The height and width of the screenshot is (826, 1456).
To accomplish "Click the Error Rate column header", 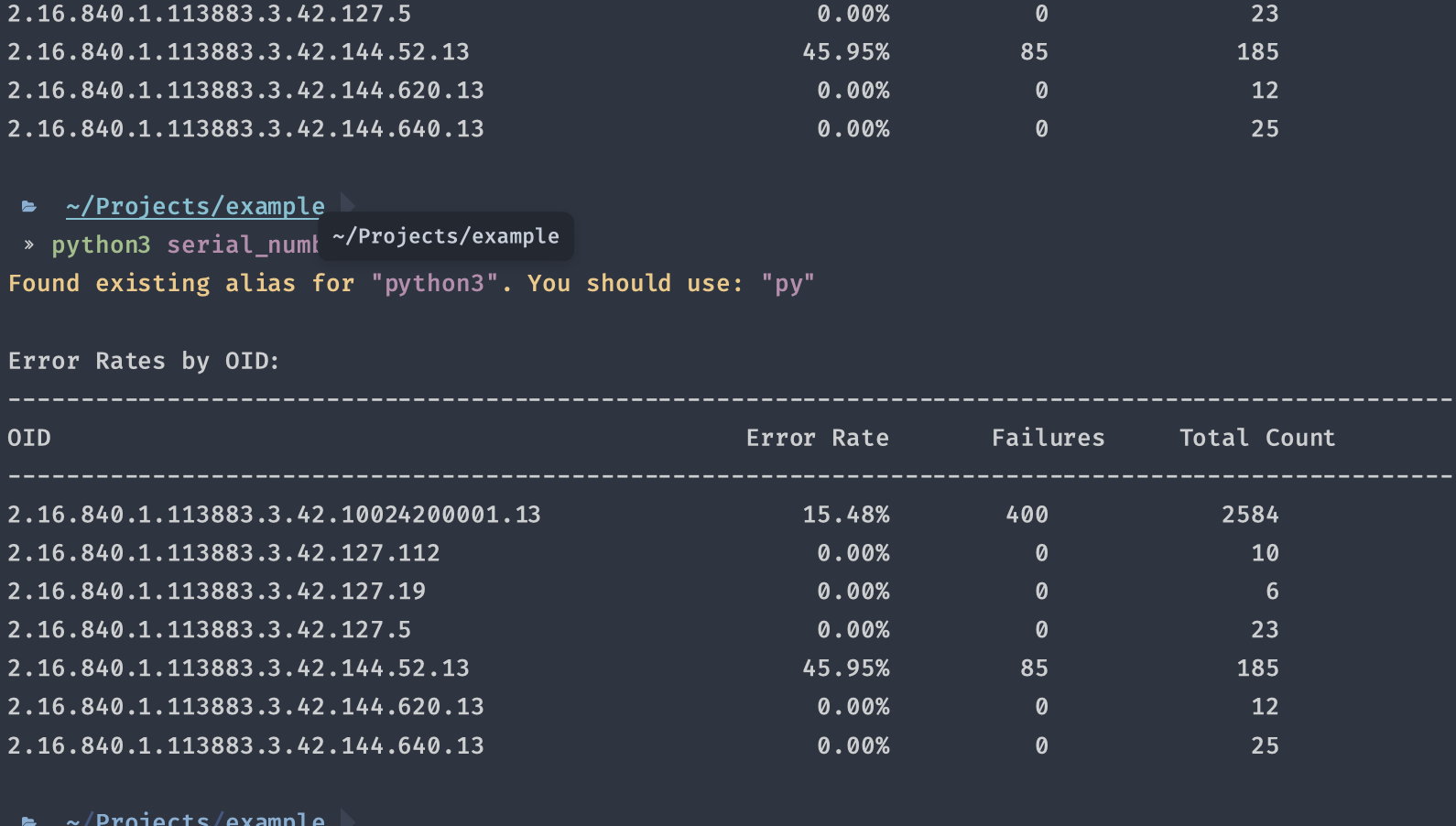I will tap(818, 438).
